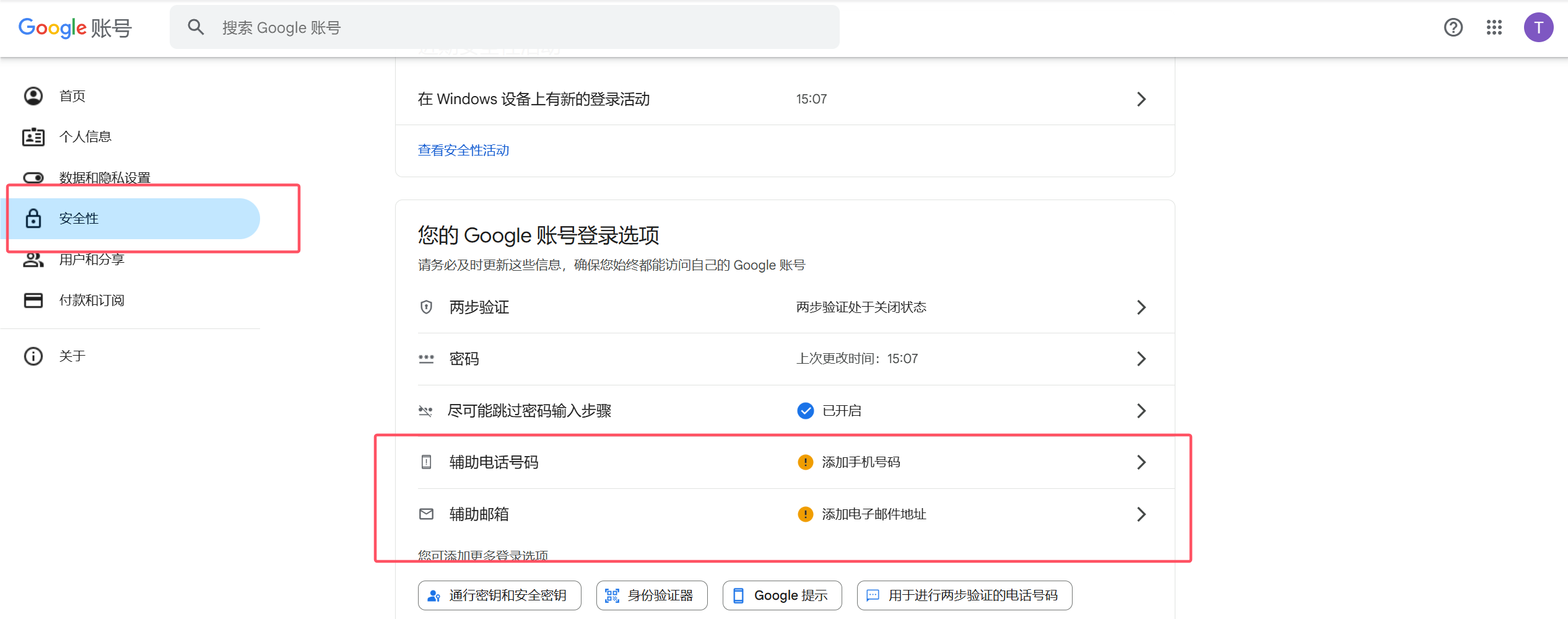Click the 首页 person icon in sidebar
This screenshot has width=1568, height=619.
click(33, 96)
